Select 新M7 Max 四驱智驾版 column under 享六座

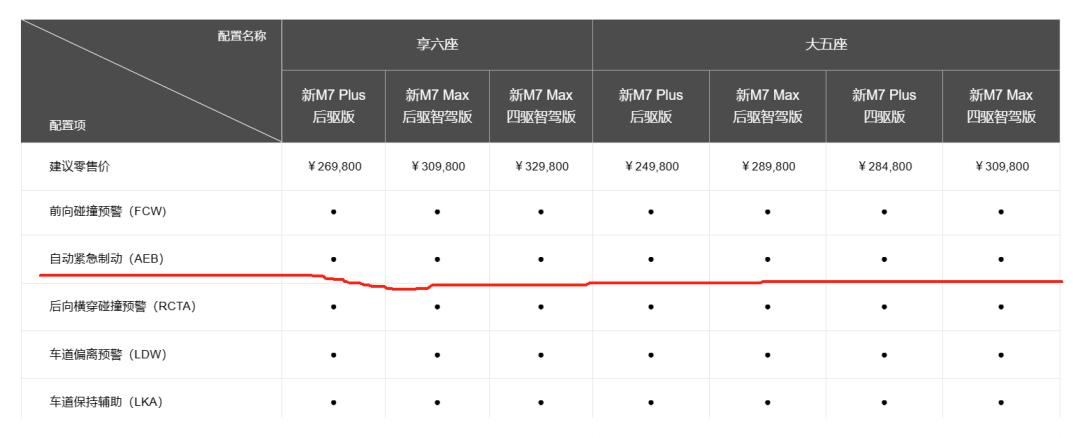point(540,105)
